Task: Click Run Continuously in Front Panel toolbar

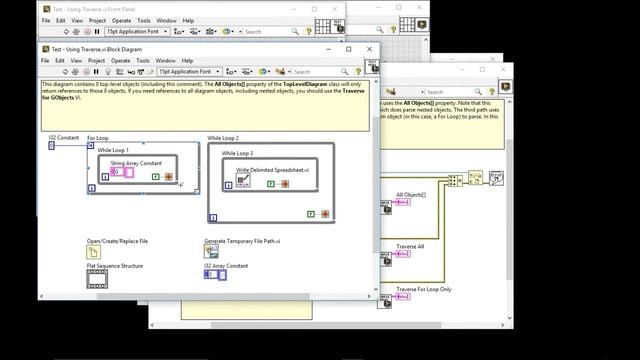Action: pos(76,31)
